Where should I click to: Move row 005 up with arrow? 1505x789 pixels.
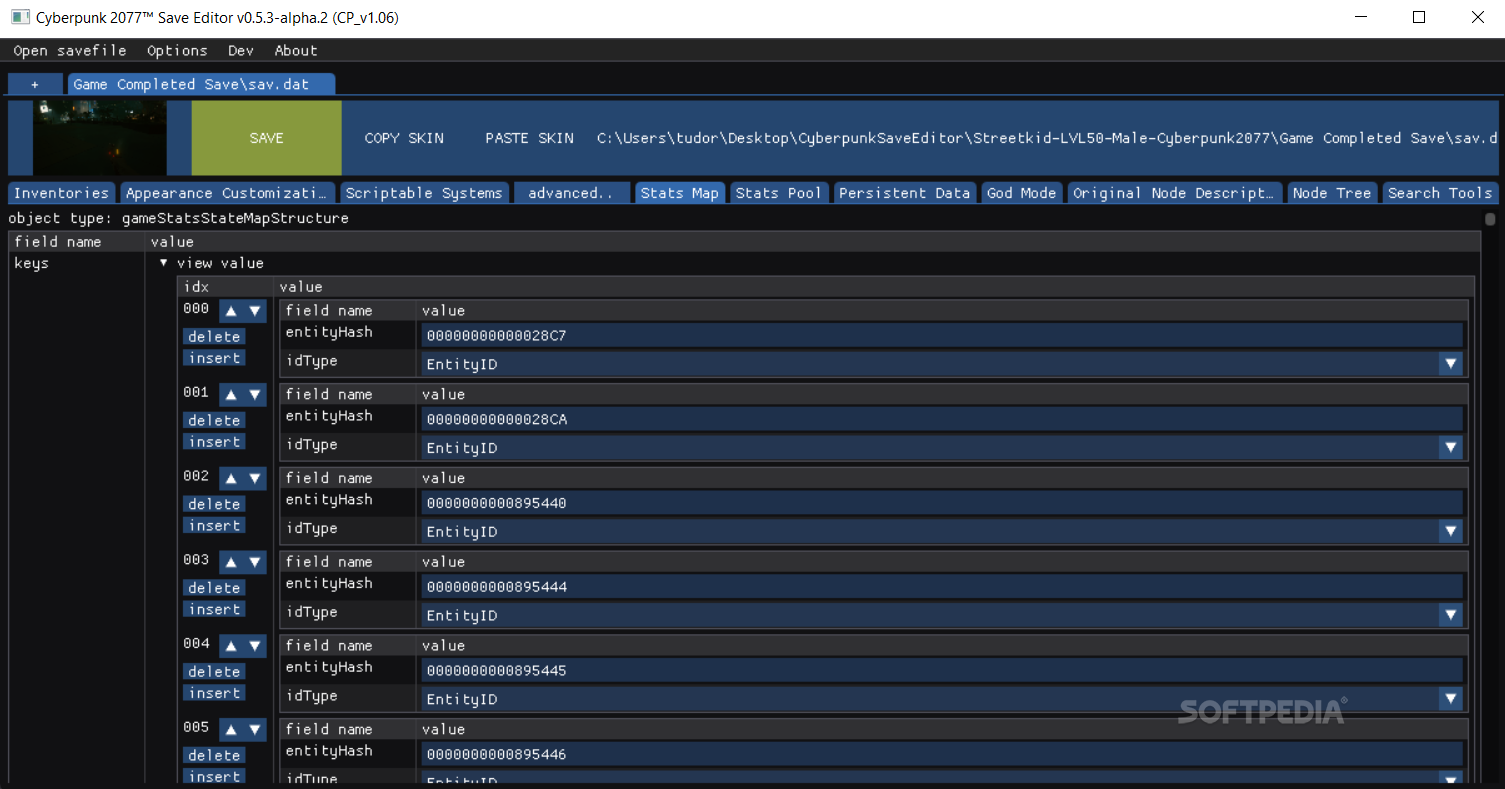pyautogui.click(x=231, y=730)
